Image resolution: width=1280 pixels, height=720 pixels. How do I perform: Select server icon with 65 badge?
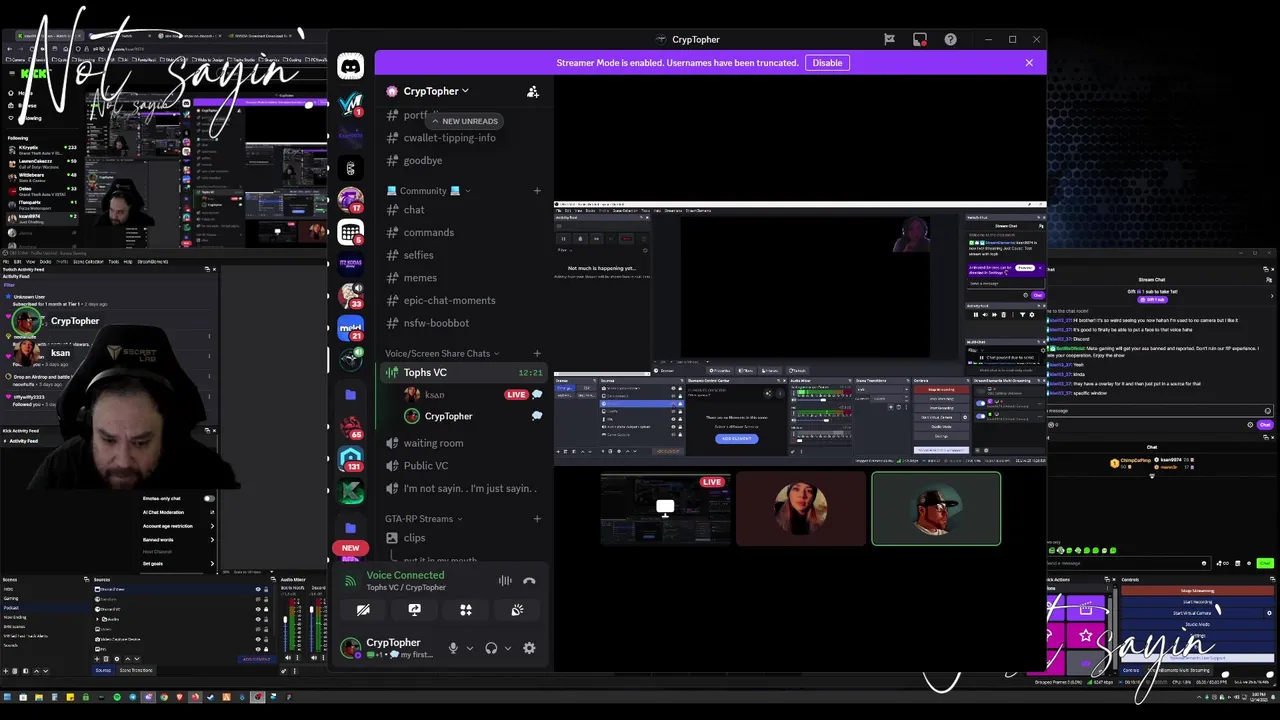point(350,427)
